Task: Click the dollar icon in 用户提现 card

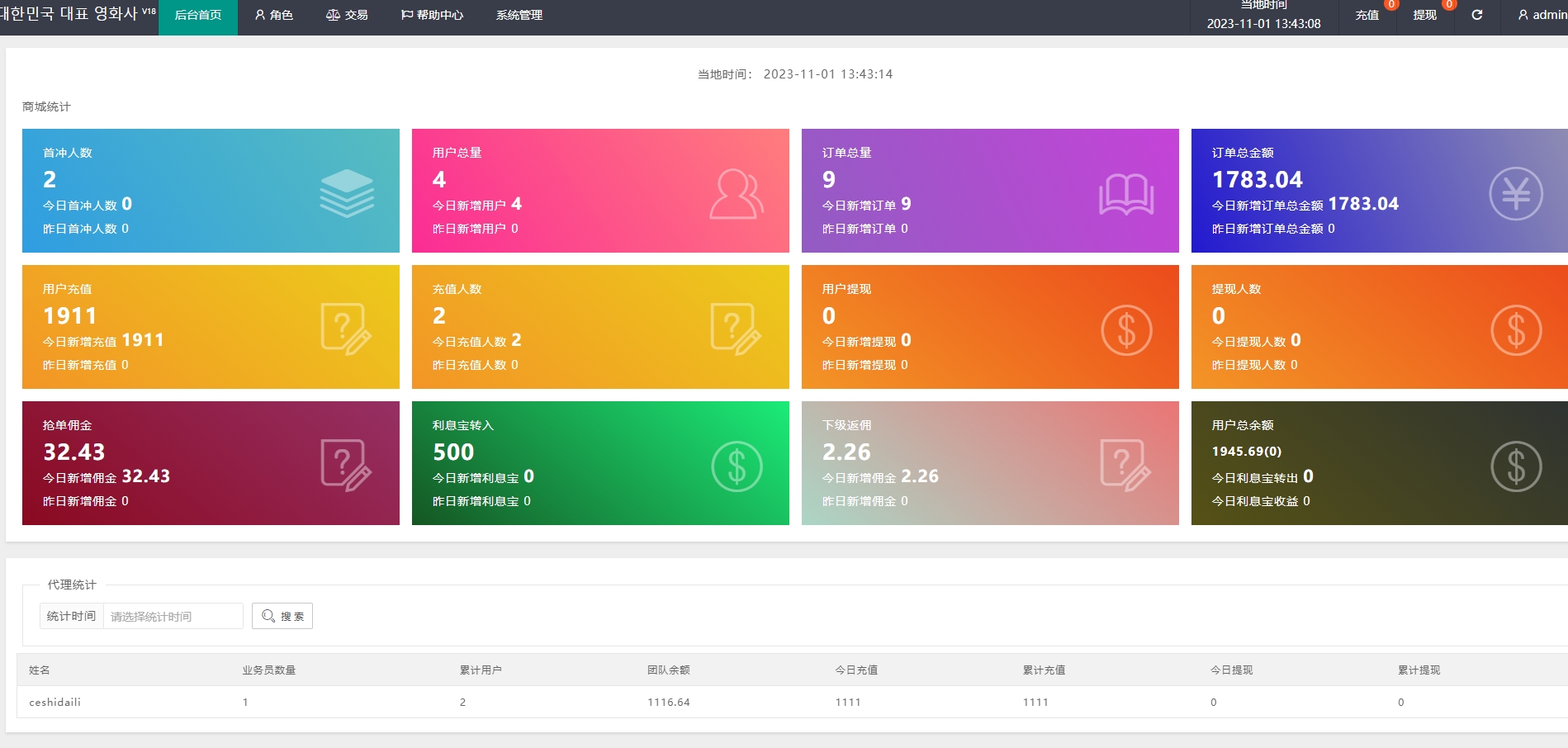Action: click(x=1125, y=330)
